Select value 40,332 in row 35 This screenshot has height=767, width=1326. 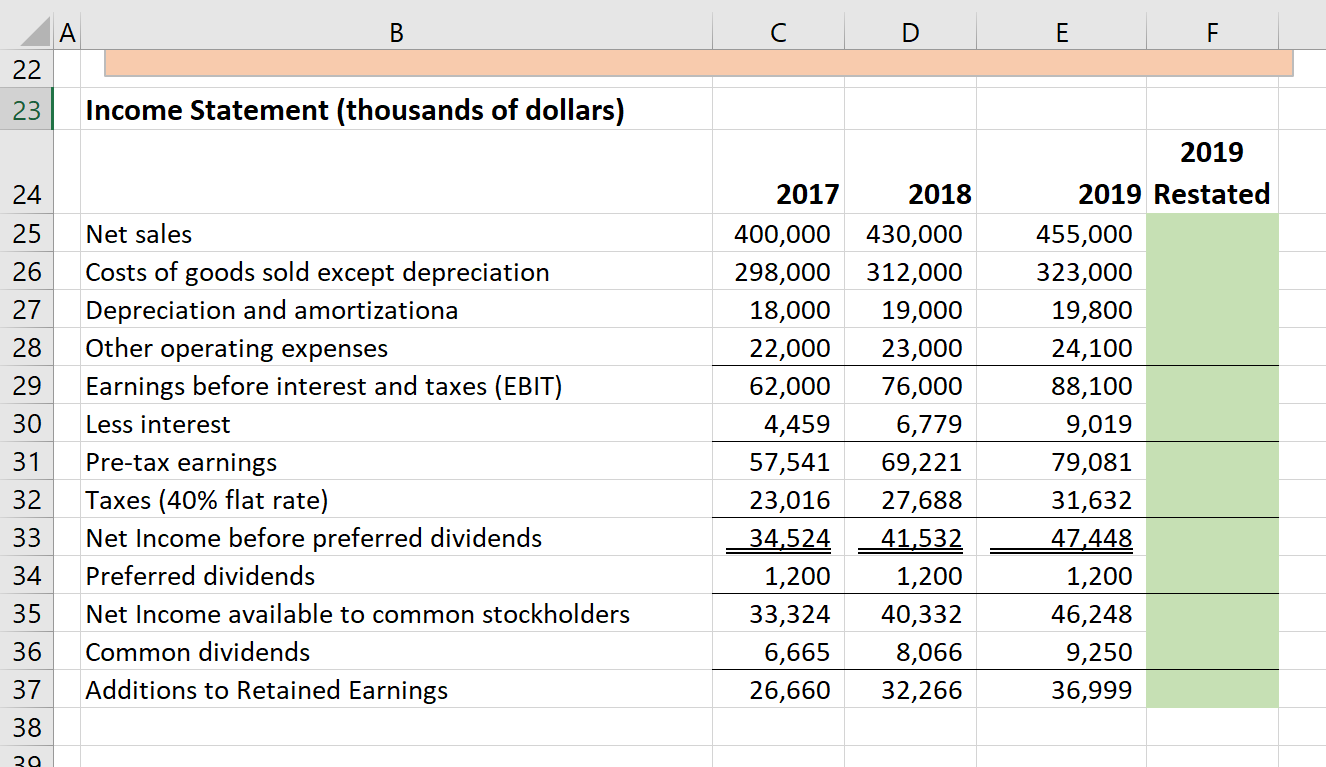[922, 614]
